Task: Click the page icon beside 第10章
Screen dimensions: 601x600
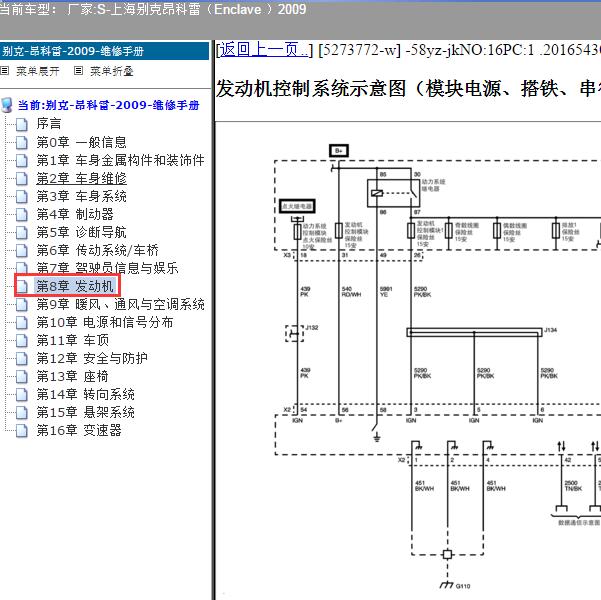Action: (22, 322)
